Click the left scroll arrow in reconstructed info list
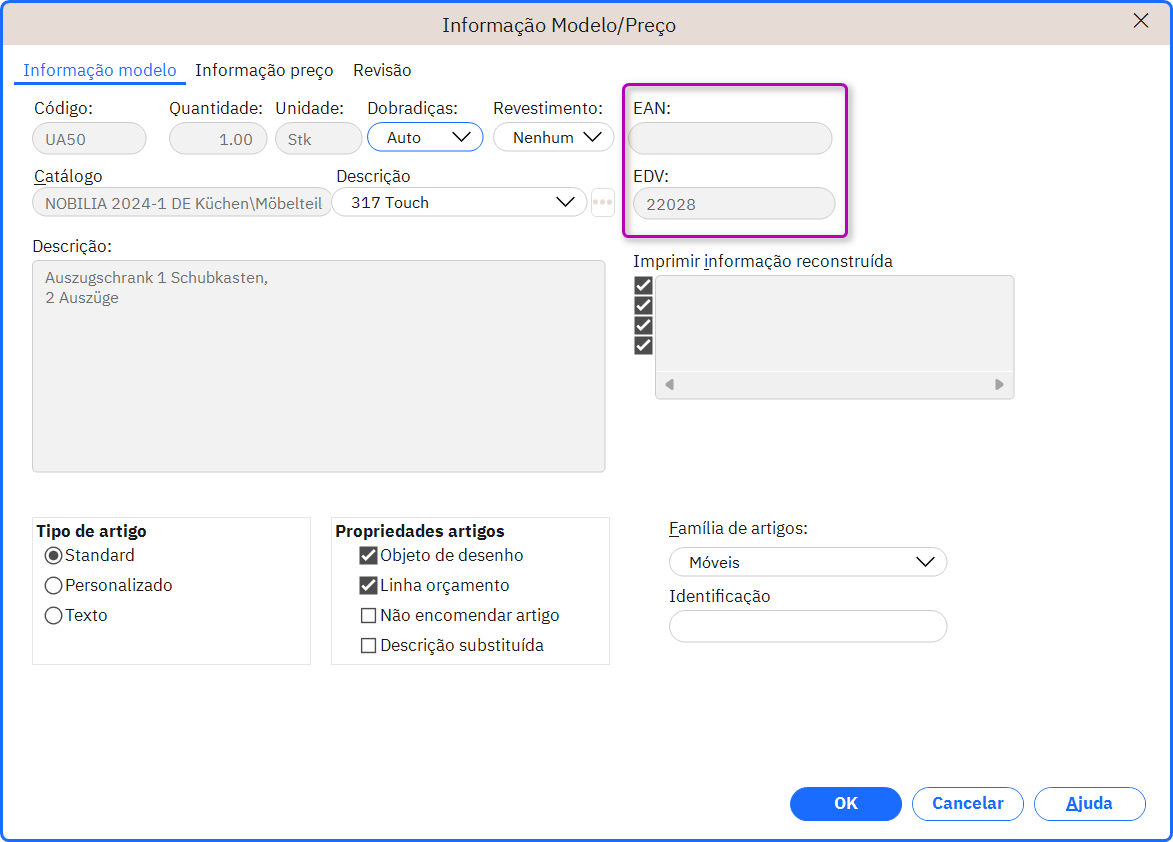Image resolution: width=1173 pixels, height=842 pixels. tap(670, 384)
